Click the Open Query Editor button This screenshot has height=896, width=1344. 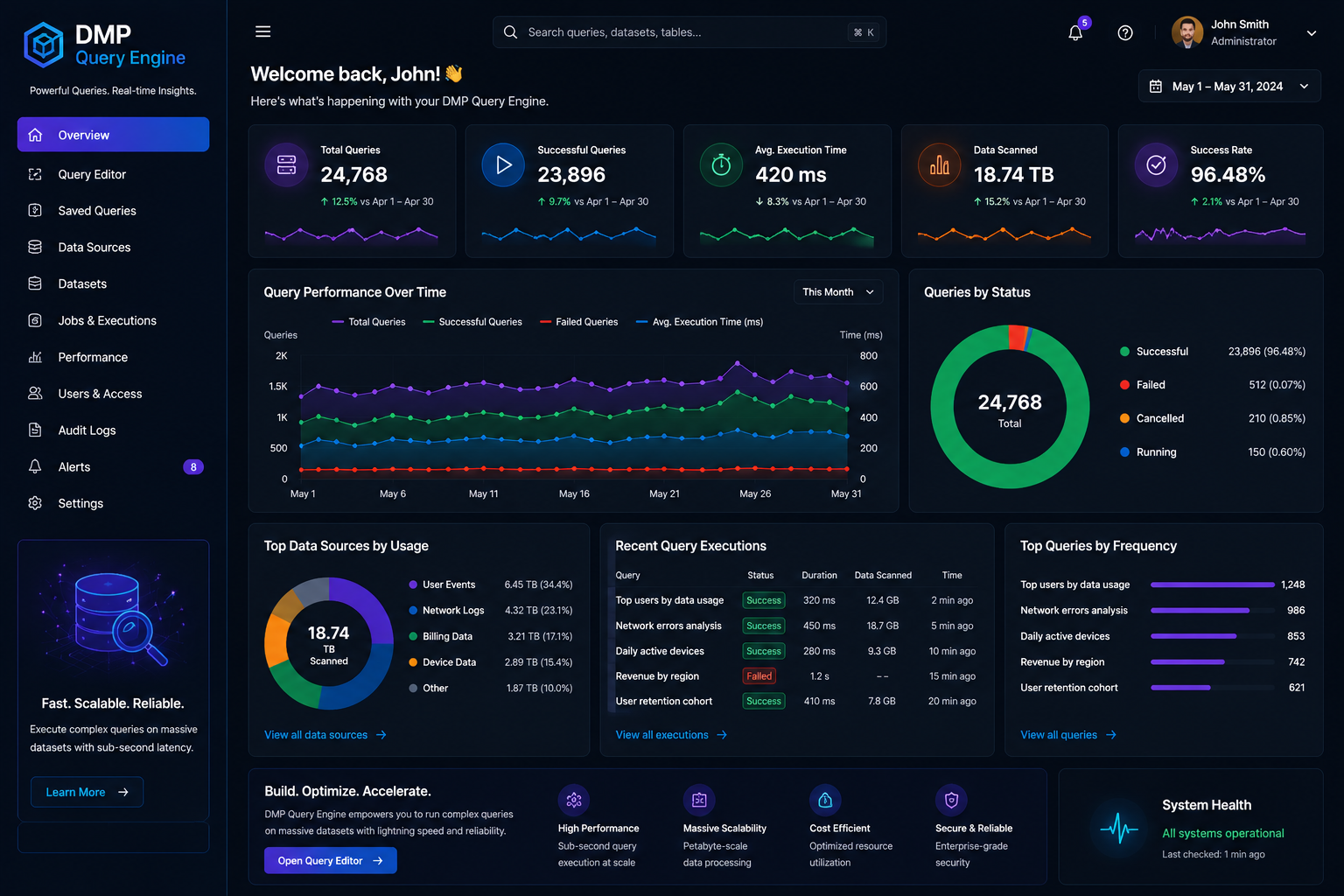pos(331,861)
